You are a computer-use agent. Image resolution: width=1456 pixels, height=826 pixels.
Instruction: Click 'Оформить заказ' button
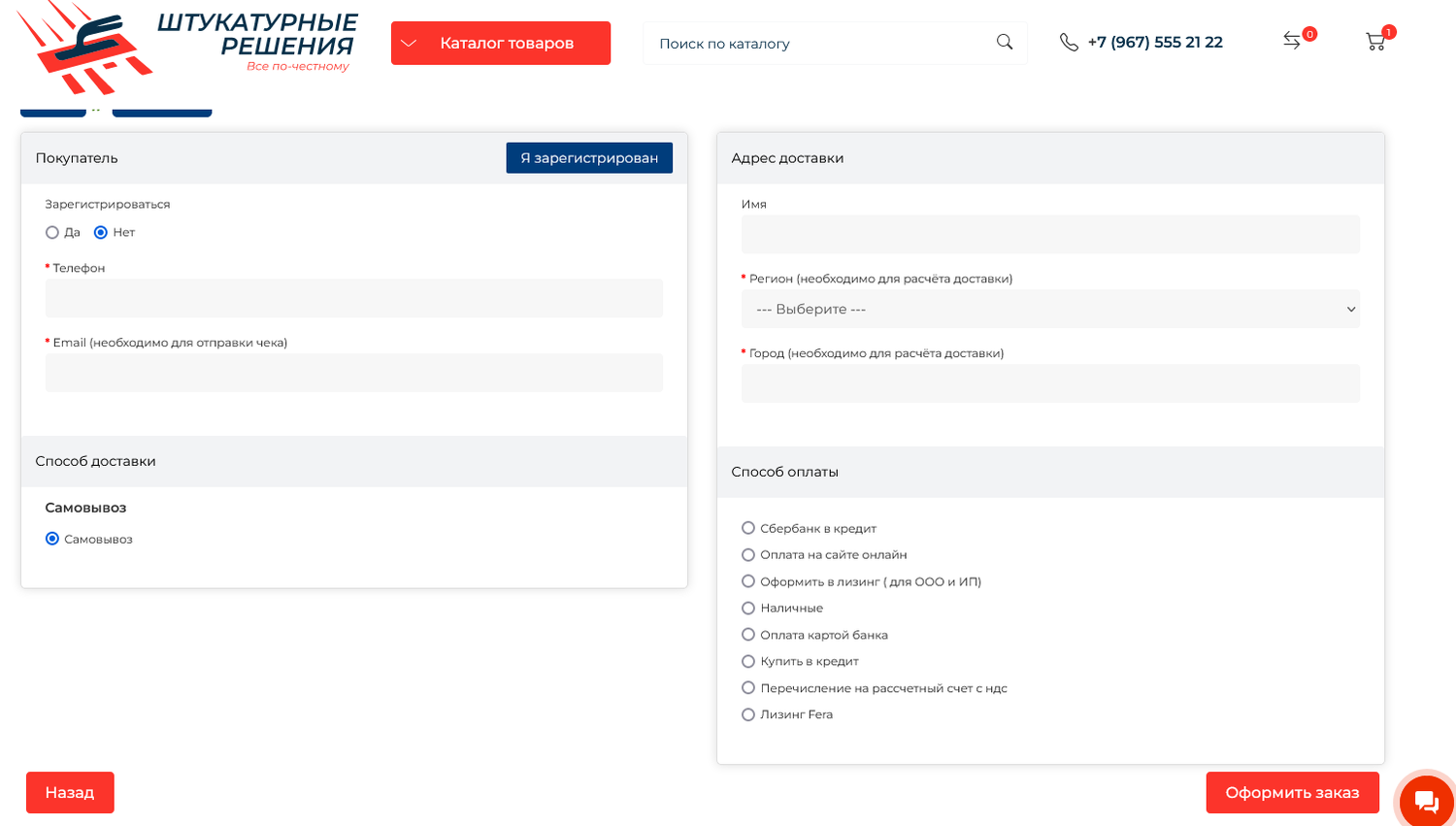1292,792
